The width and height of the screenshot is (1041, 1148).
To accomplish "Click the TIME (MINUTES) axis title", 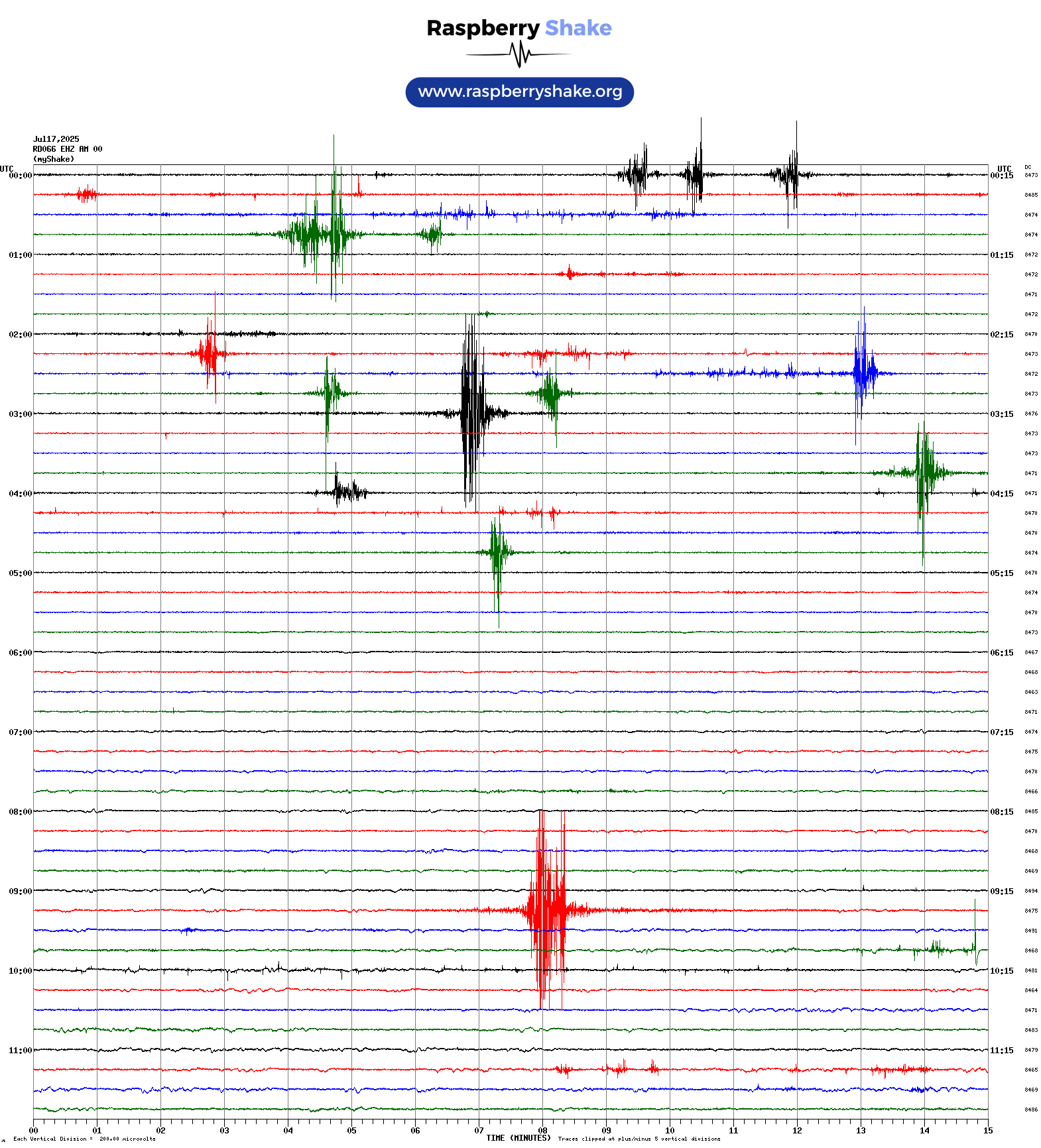I will point(518,1138).
